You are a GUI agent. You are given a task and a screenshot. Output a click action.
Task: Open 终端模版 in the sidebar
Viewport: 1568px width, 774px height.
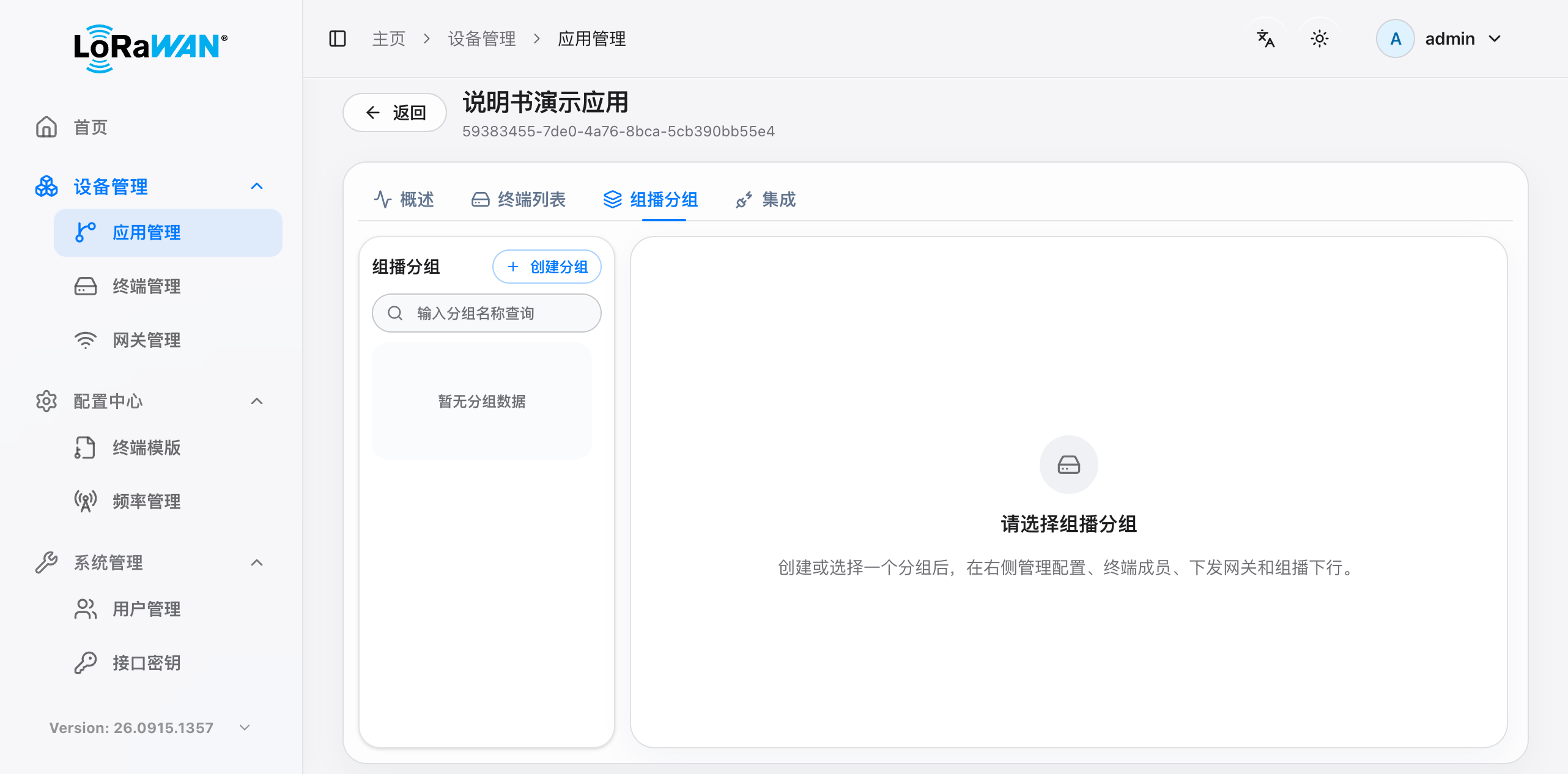(x=168, y=448)
